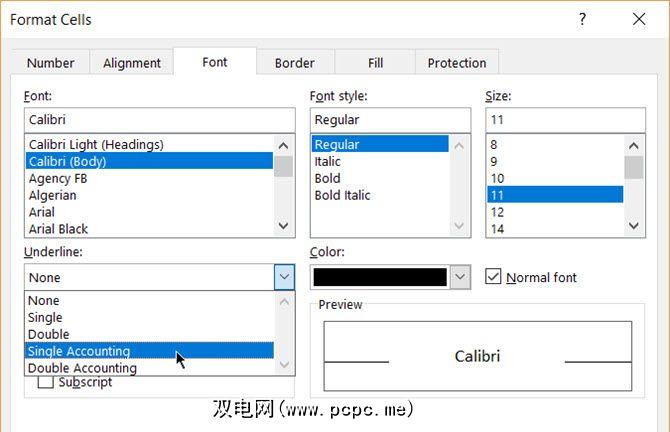Toggle the Normal font checkbox
This screenshot has width=670, height=432.
pyautogui.click(x=493, y=277)
